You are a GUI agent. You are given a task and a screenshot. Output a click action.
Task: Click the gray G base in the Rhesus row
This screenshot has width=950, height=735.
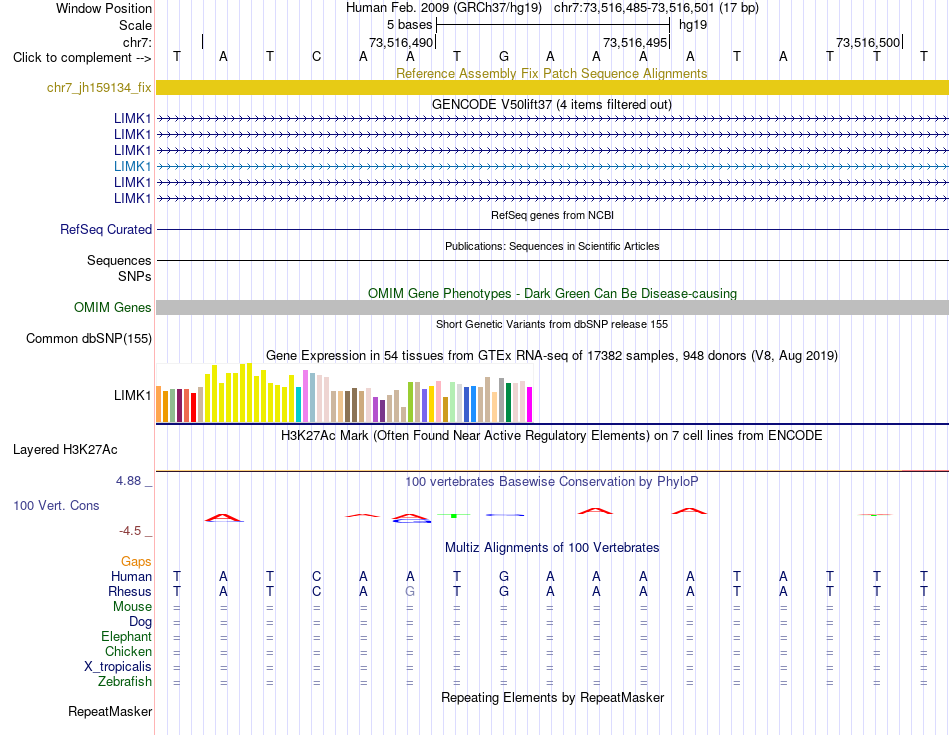pos(410,591)
